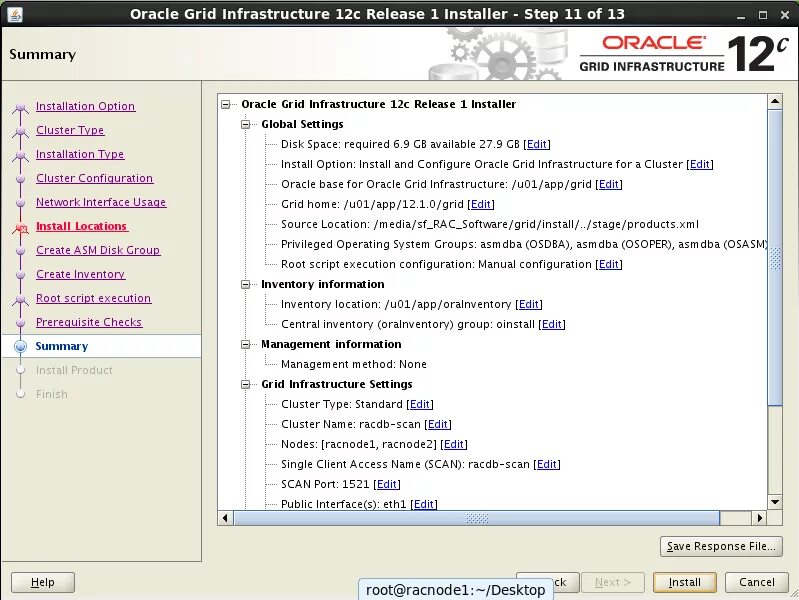Click the disabled Next button

[612, 582]
